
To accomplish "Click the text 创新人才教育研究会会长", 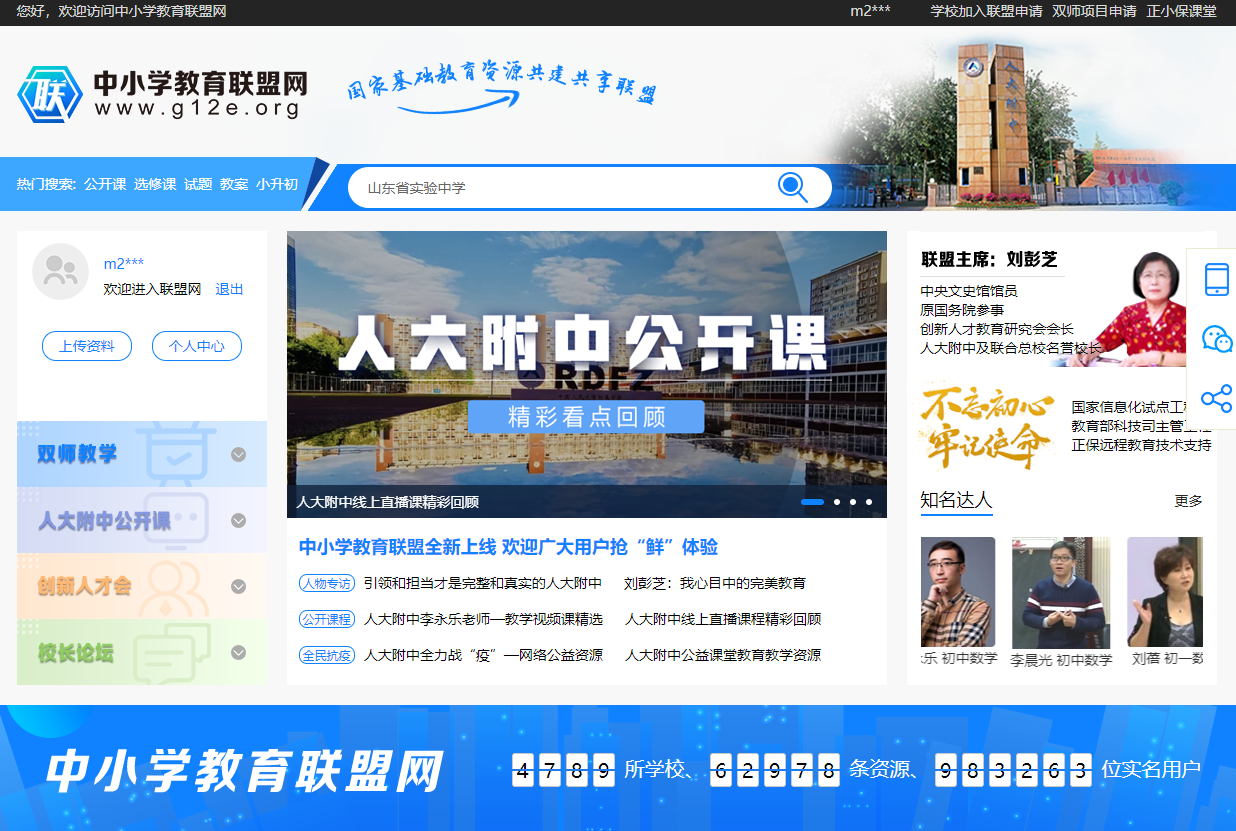I will [x=997, y=329].
